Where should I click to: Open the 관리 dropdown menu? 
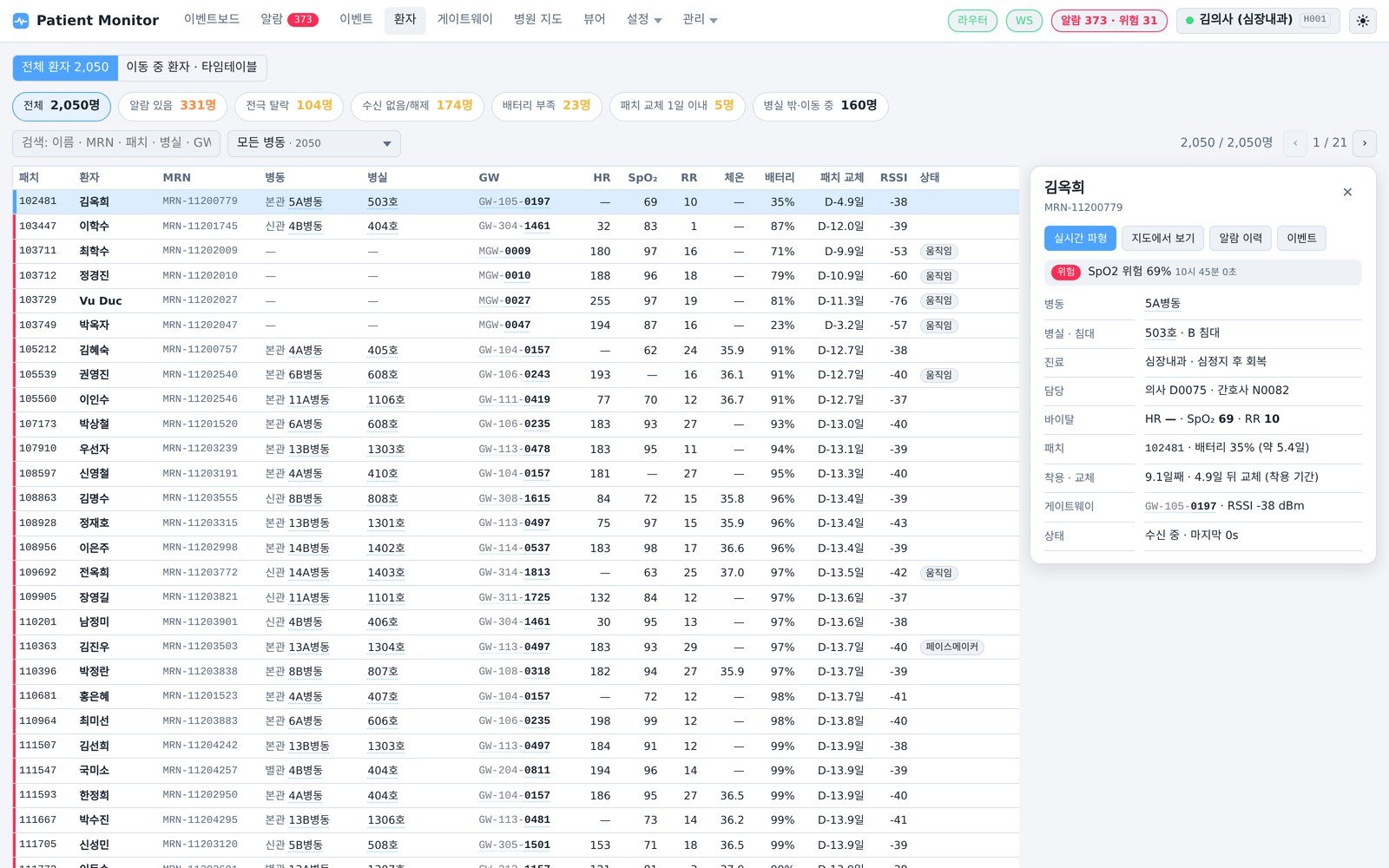pos(700,19)
